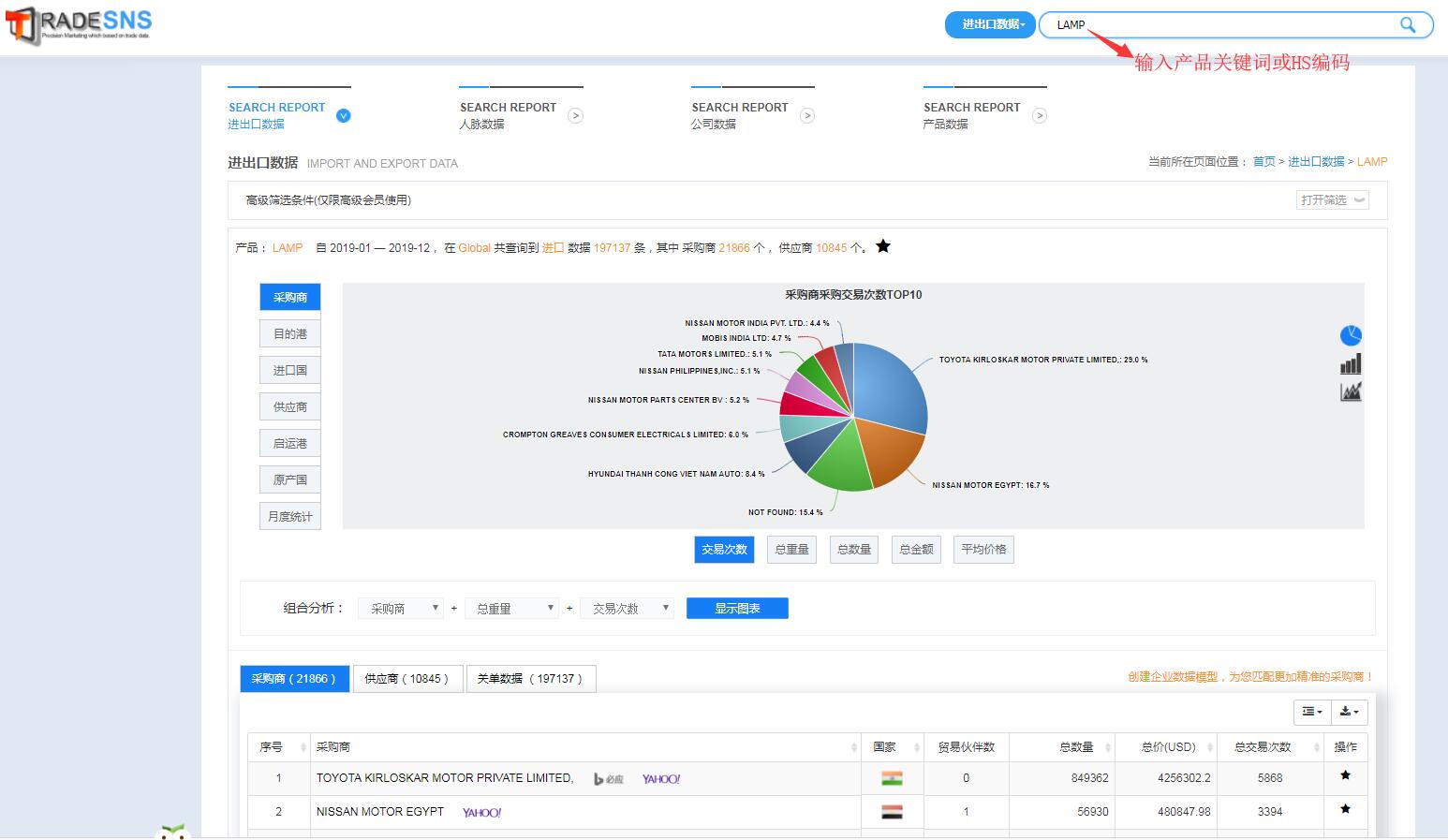The image size is (1448, 840).
Task: Click the arrow icon beside 公司数据 report
Action: coord(807,116)
